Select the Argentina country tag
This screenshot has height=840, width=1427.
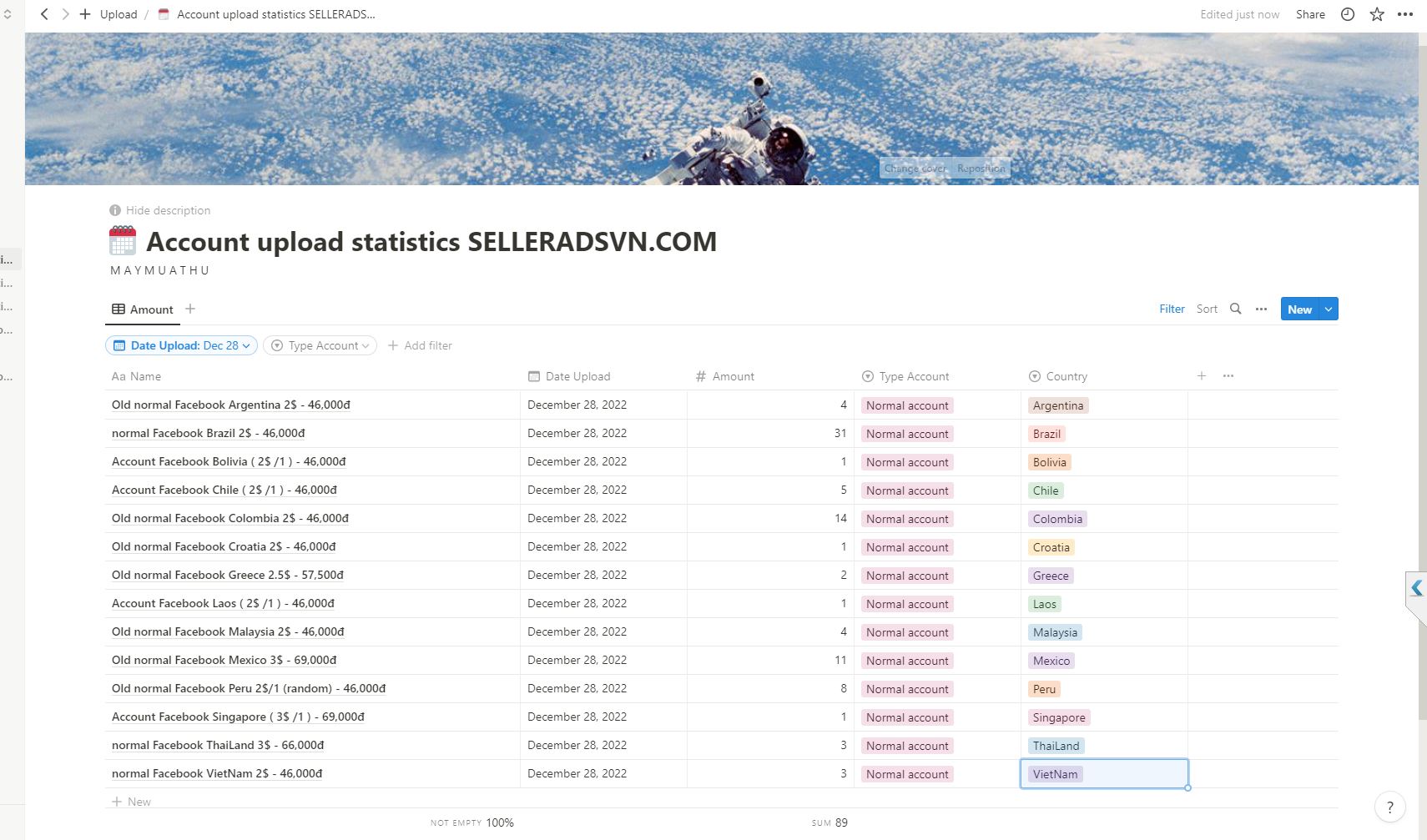point(1058,405)
